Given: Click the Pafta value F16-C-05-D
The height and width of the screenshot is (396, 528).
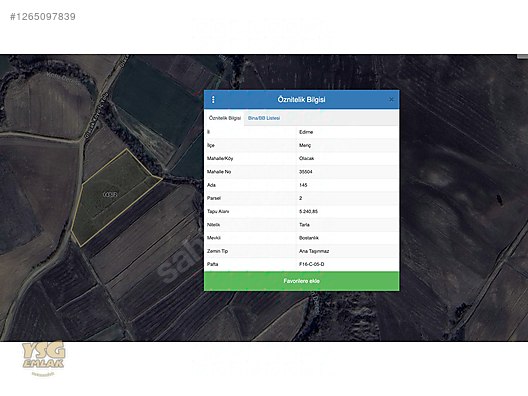Looking at the screenshot, I should click(311, 264).
